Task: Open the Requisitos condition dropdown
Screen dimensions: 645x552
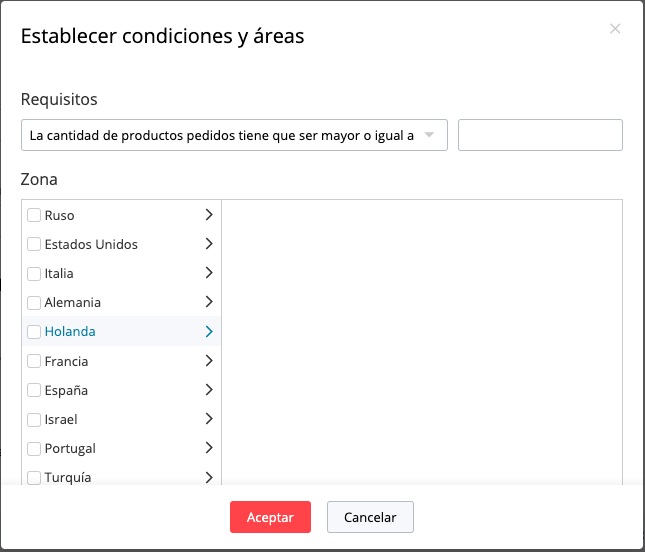Action: click(234, 135)
